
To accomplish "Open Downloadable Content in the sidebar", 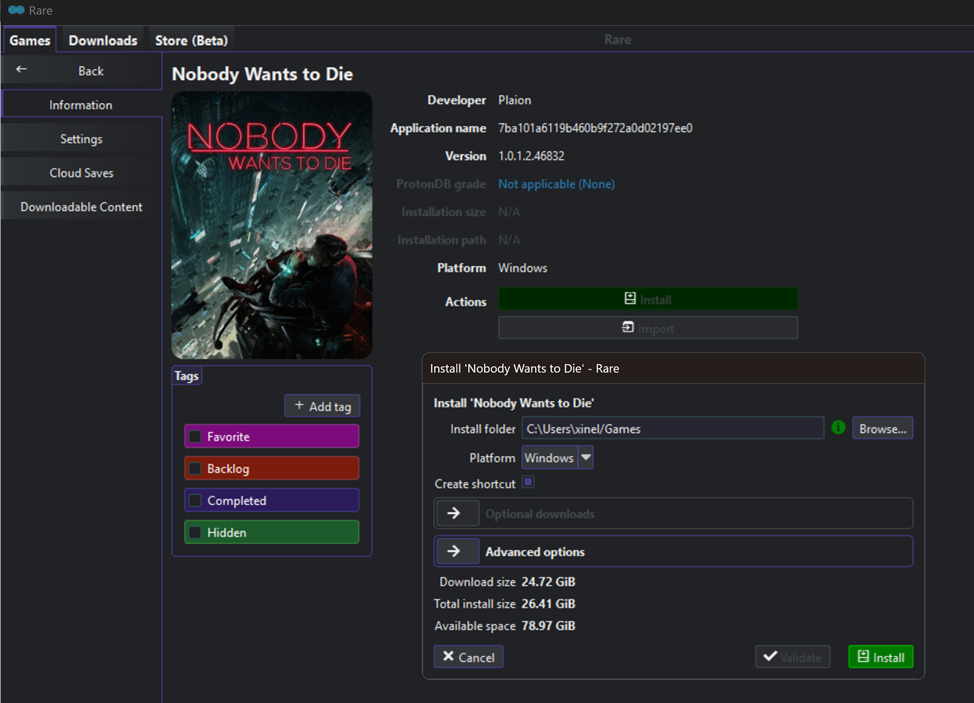I will (x=81, y=207).
